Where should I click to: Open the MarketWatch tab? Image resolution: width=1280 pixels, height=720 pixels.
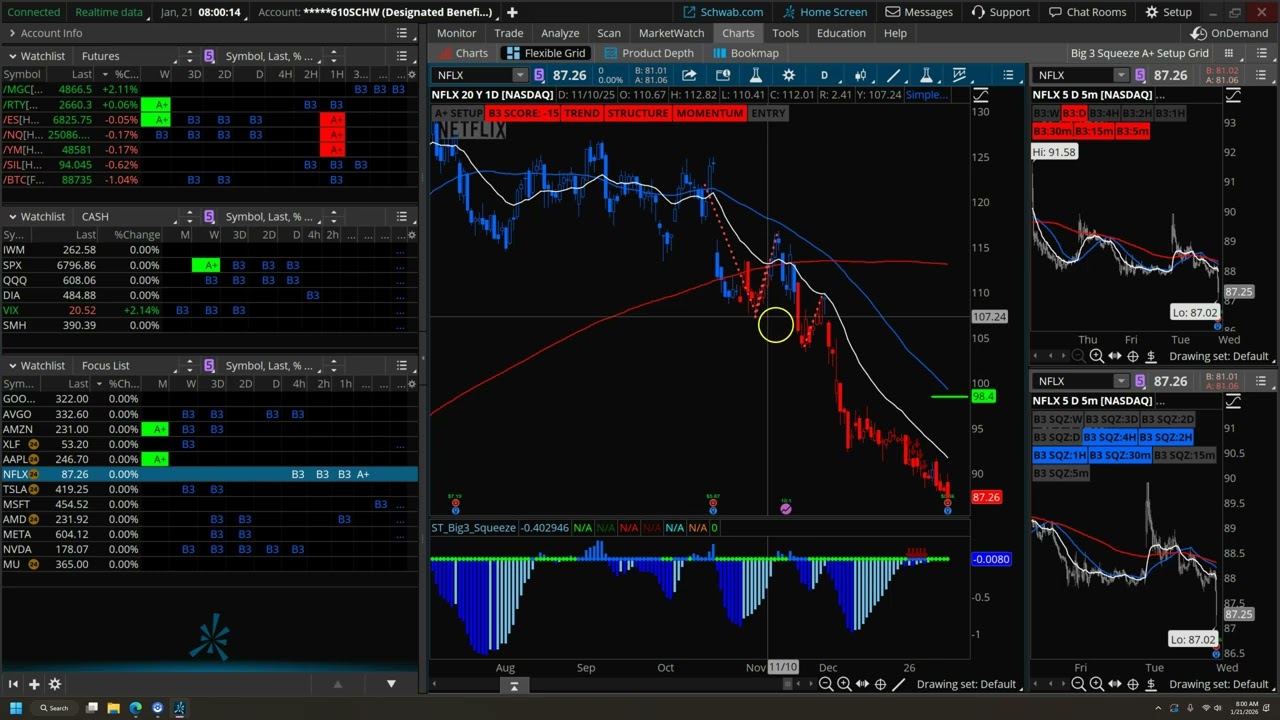(671, 33)
